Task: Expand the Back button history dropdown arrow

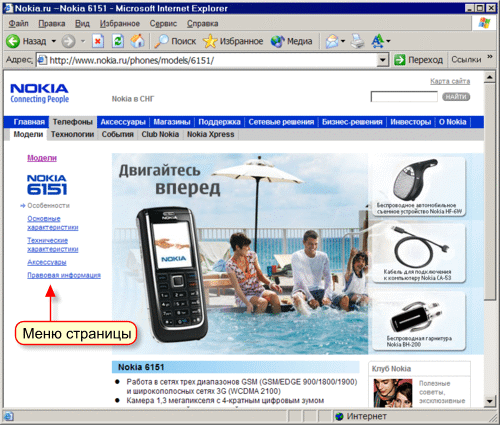Action: coord(54,41)
